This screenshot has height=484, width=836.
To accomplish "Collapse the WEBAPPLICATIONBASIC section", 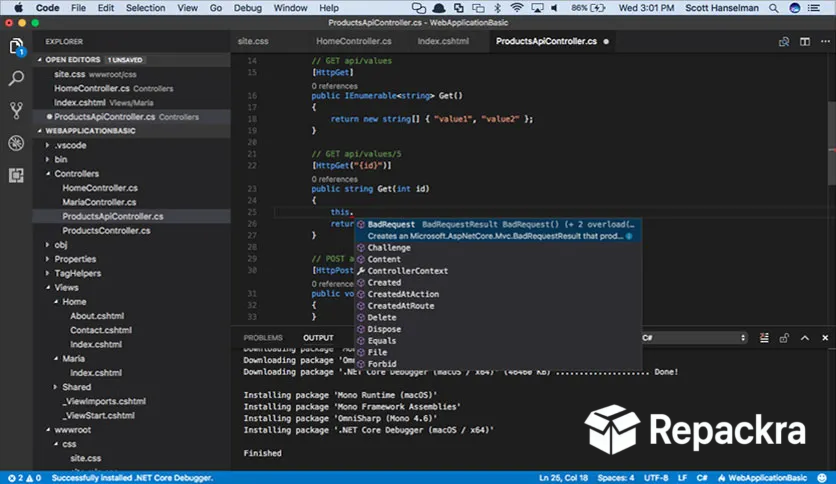I will click(39, 131).
